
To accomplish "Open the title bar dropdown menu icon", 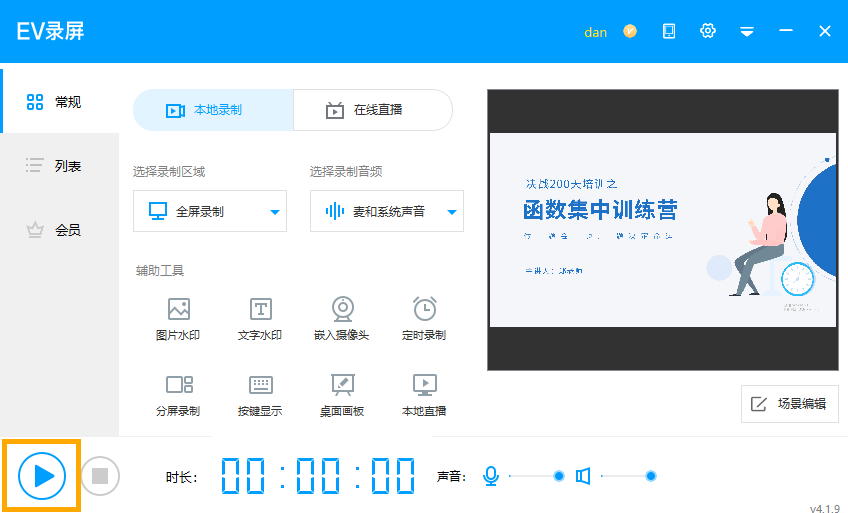I will 747,31.
